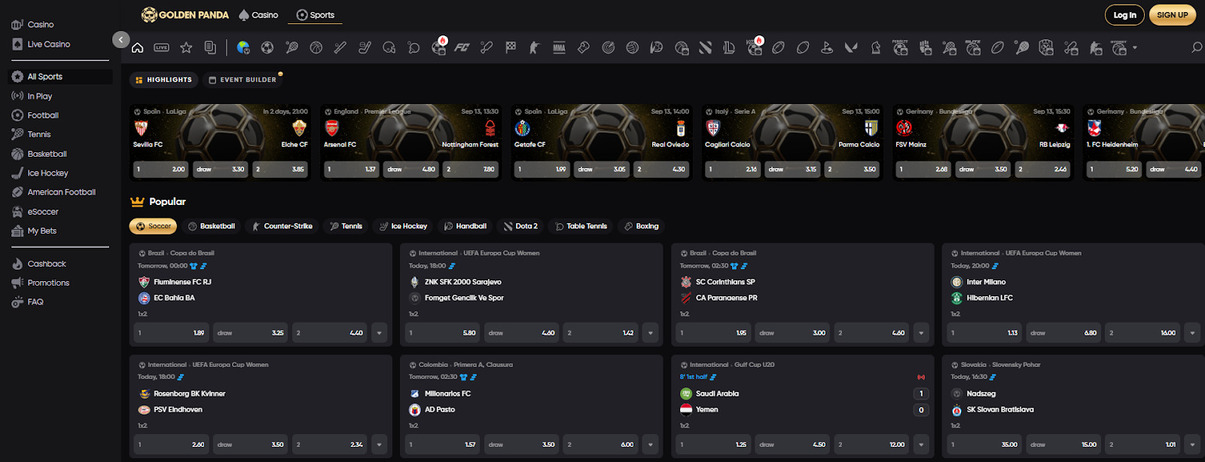Select the soccer ball sport icon
Image resolution: width=1205 pixels, height=462 pixels.
point(267,47)
